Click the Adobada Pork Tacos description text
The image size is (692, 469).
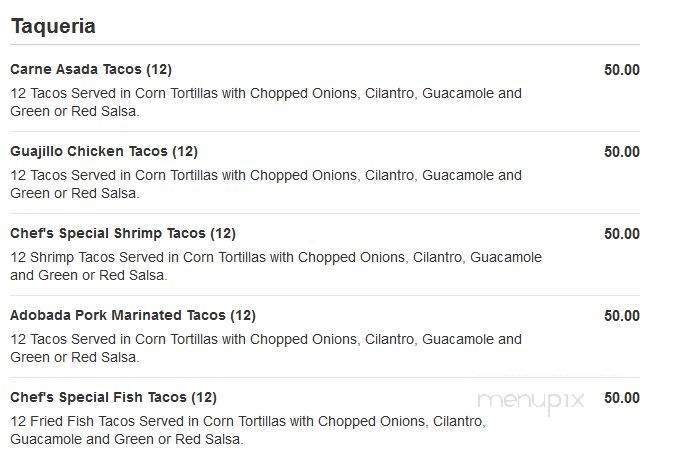(x=266, y=348)
